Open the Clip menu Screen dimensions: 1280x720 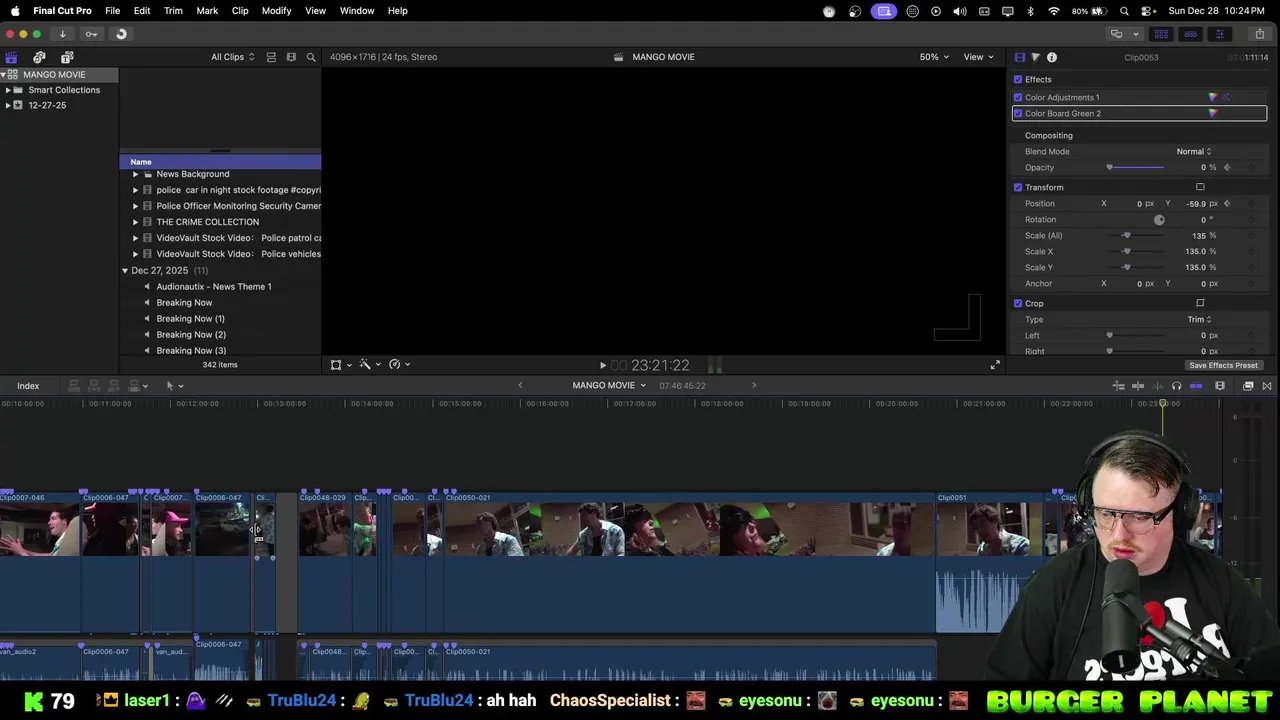click(240, 10)
